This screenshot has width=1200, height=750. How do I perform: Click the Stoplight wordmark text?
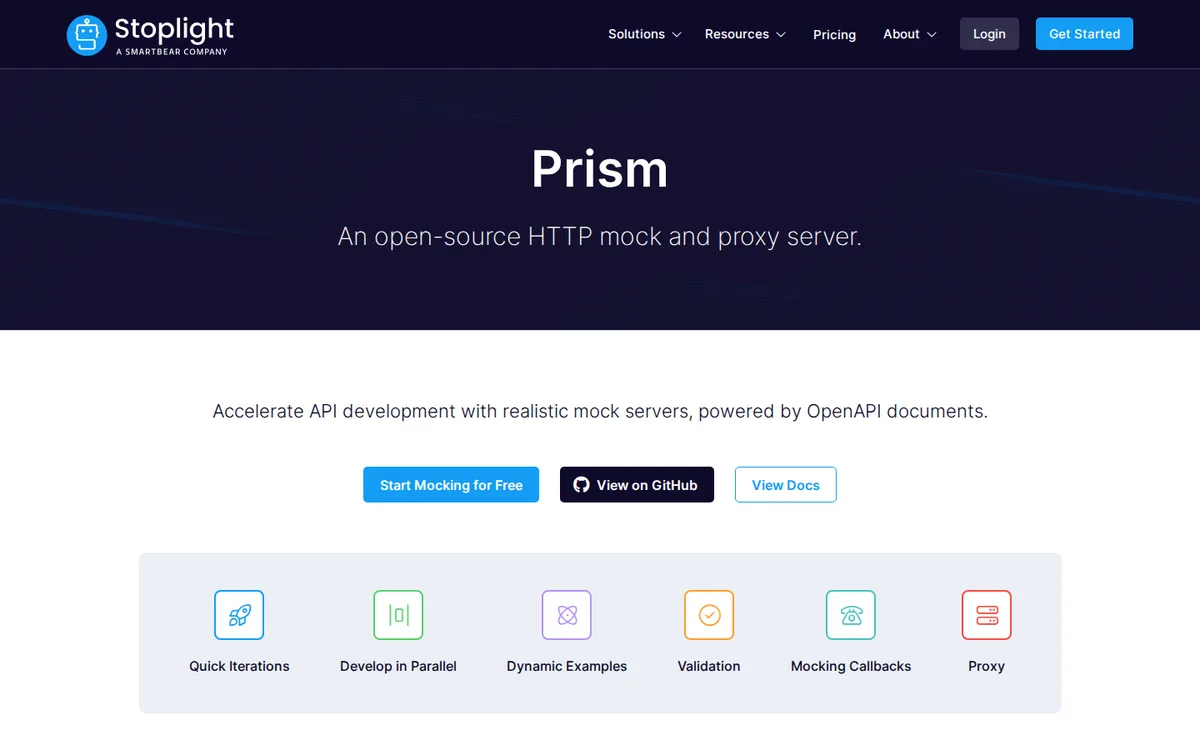point(174,28)
